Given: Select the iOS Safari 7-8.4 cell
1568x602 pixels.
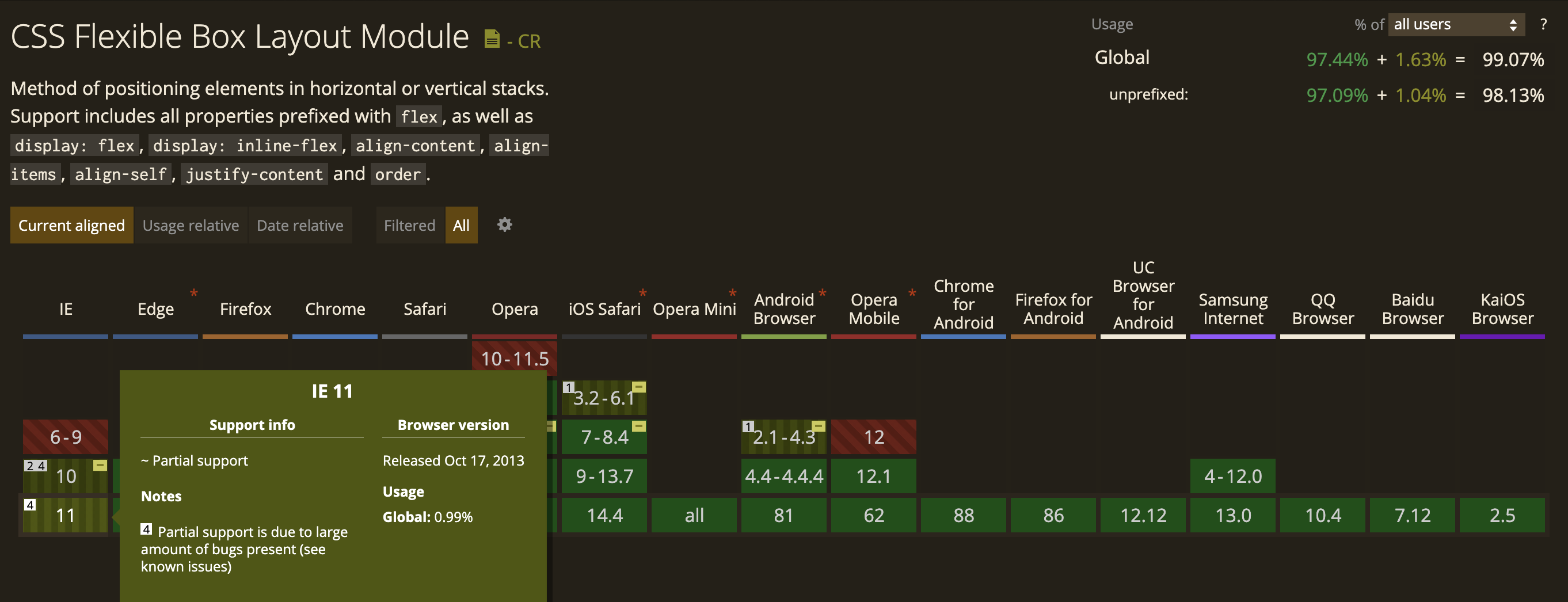Looking at the screenshot, I should [604, 437].
